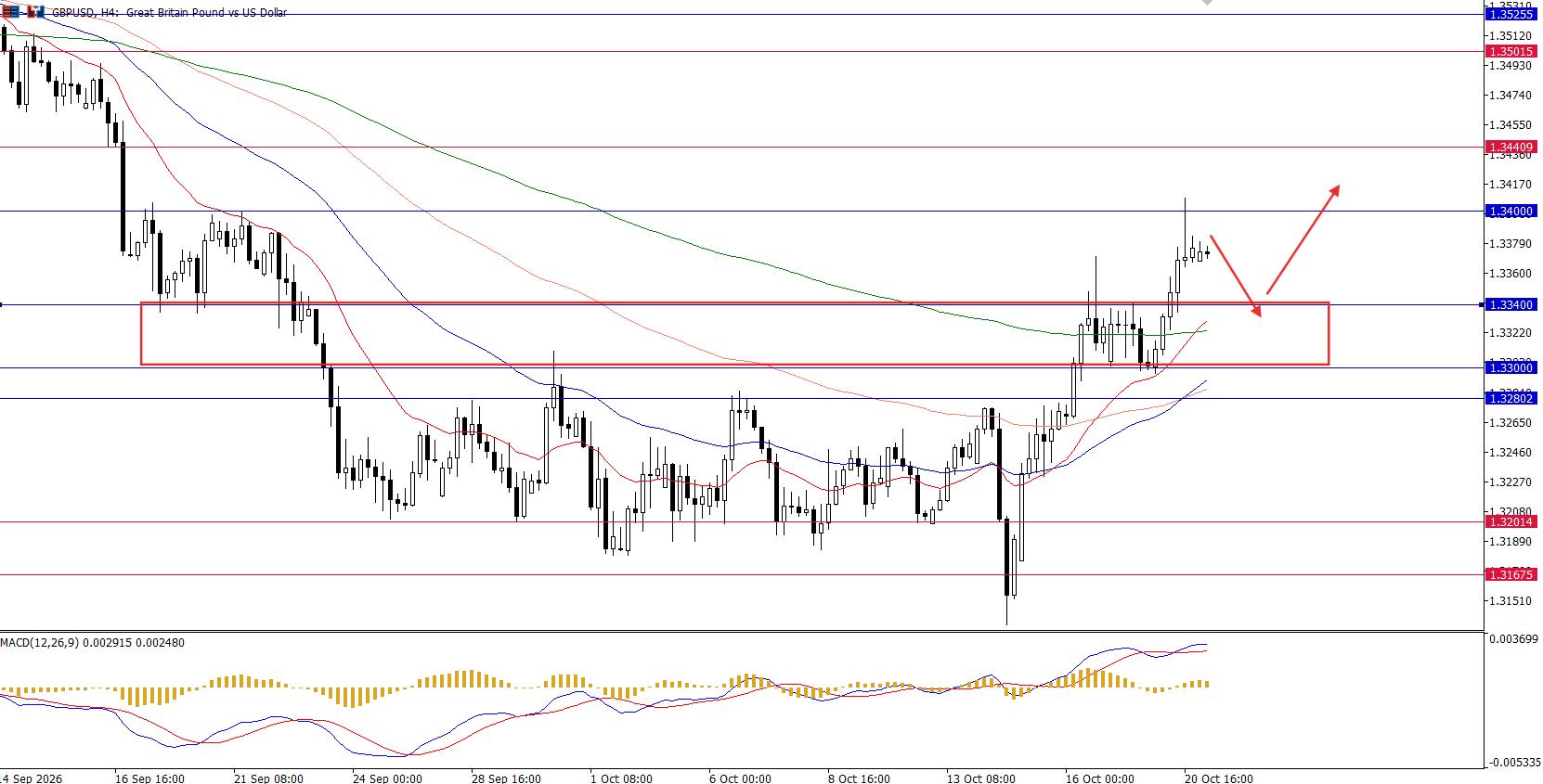Screen dimensions: 1543x784
Task: Open the Depth of Market grid icon
Action: [9, 12]
